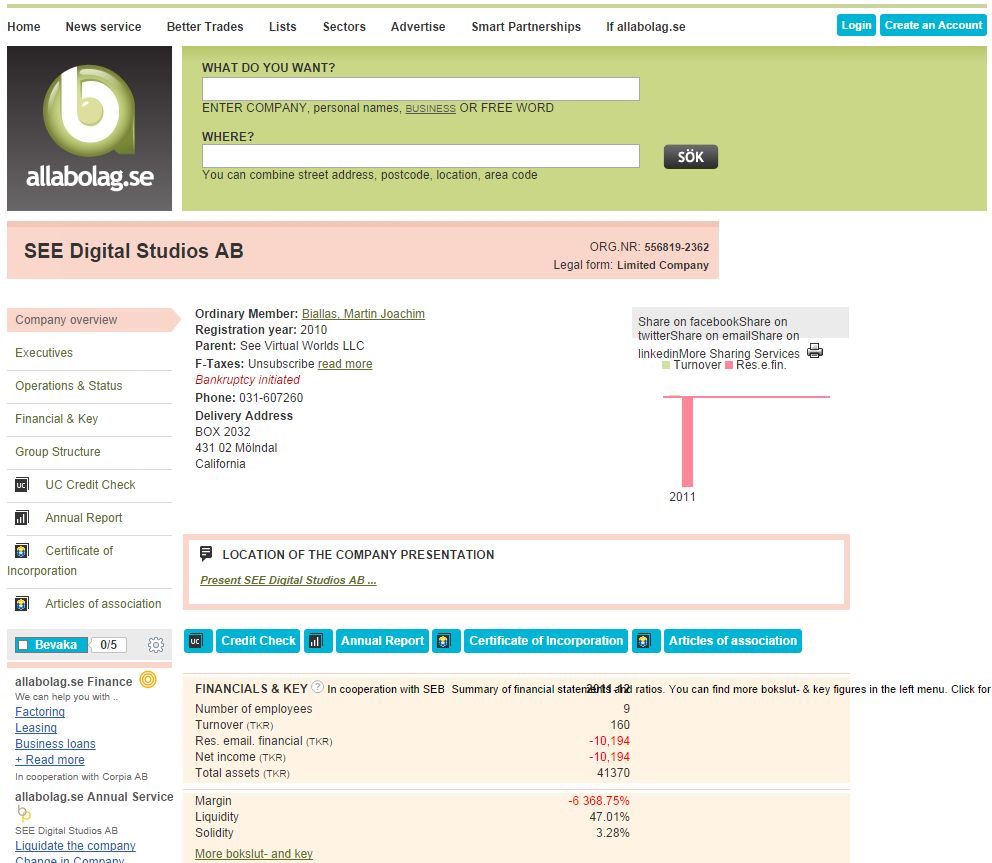The image size is (992, 863).
Task: Click the printer icon near sharing services
Action: (x=815, y=351)
